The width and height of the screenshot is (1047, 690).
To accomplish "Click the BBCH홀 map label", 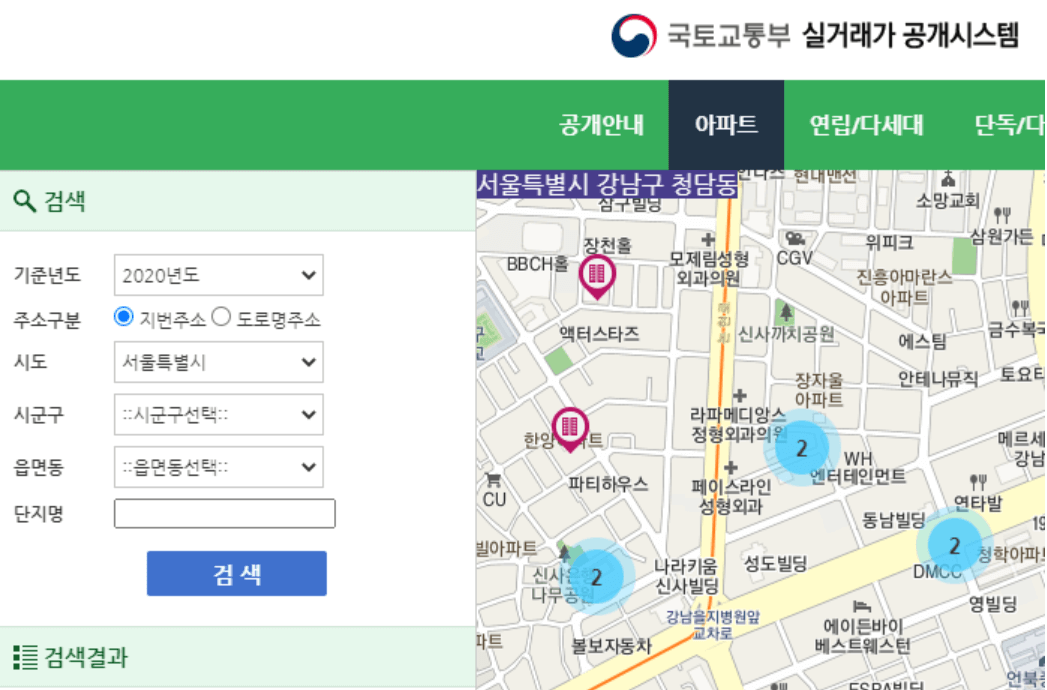I will tap(537, 265).
